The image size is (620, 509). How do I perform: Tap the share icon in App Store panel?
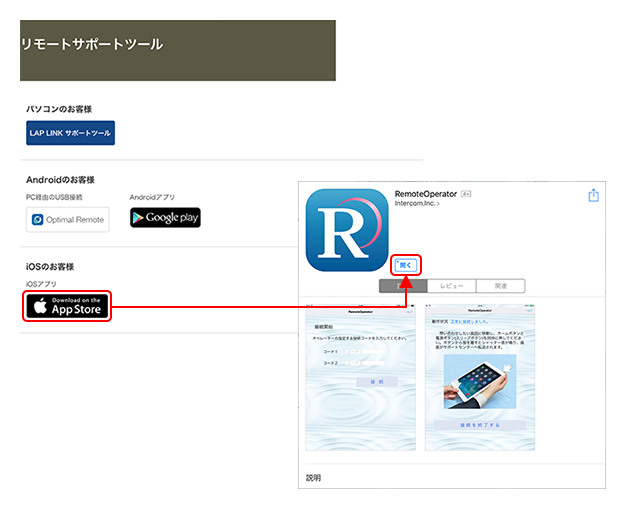pyautogui.click(x=594, y=196)
